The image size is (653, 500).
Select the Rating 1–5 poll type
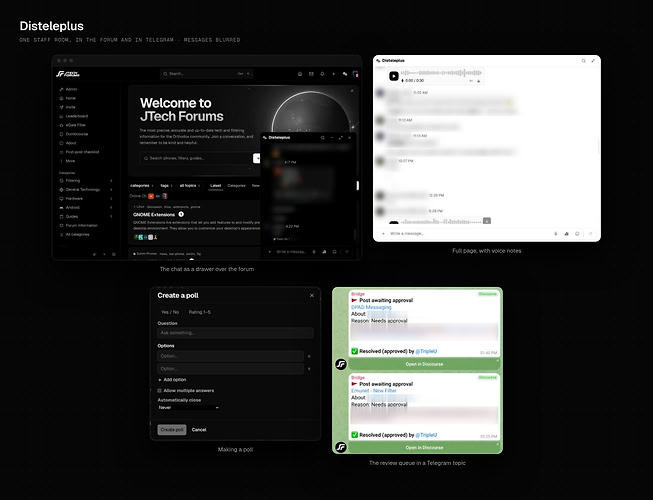(199, 312)
